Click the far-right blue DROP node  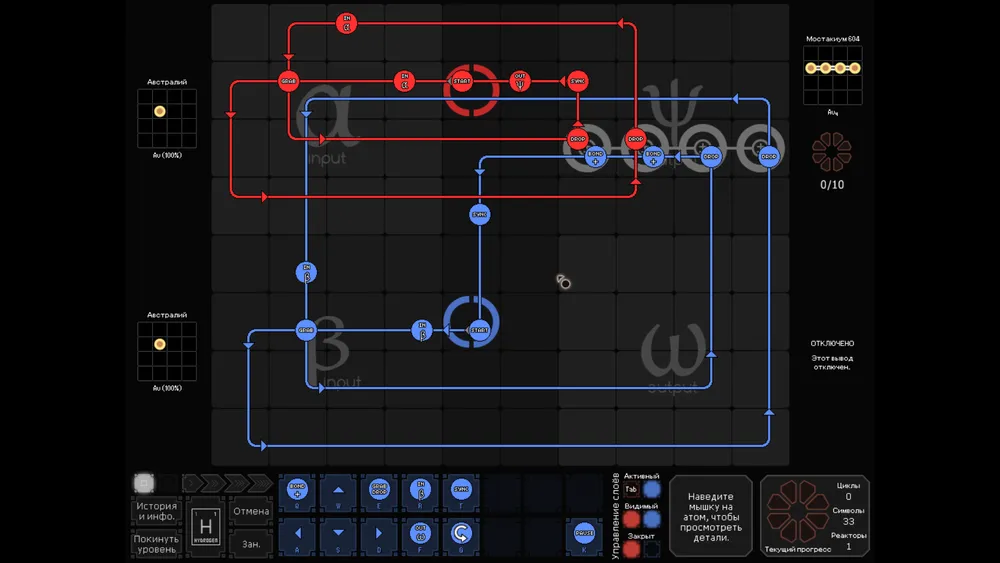pos(769,156)
